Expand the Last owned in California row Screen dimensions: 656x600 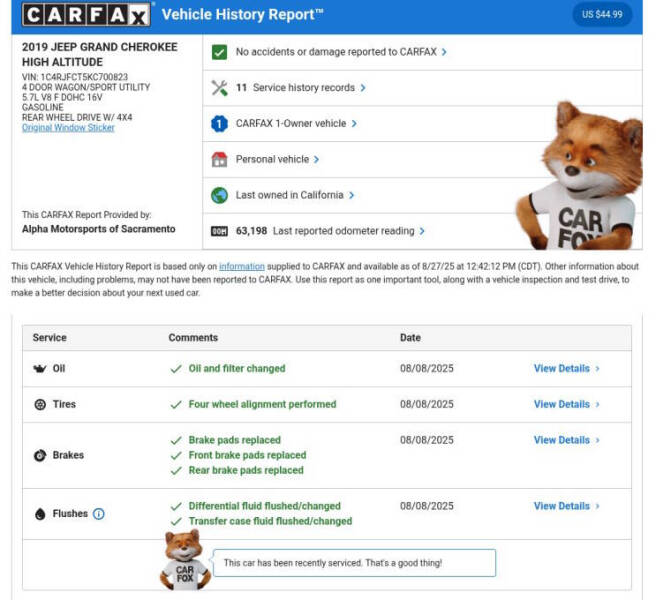(295, 195)
